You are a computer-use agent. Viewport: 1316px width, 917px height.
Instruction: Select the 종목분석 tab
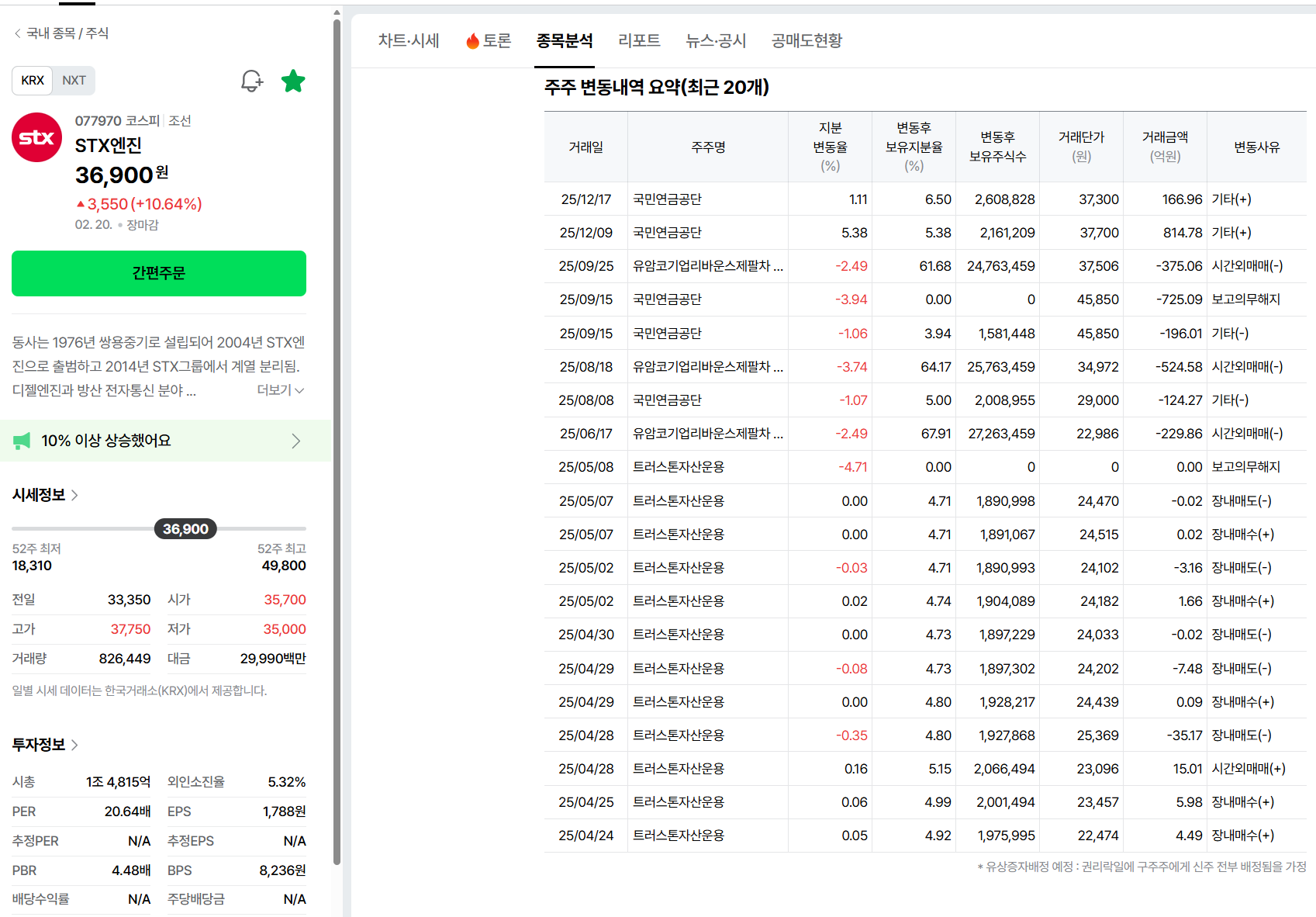click(x=565, y=41)
